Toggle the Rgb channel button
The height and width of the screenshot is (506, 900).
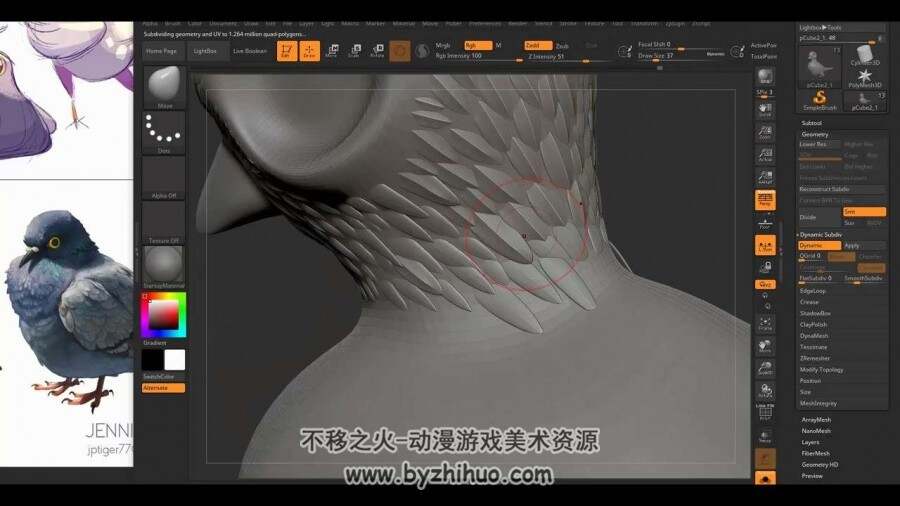(478, 45)
